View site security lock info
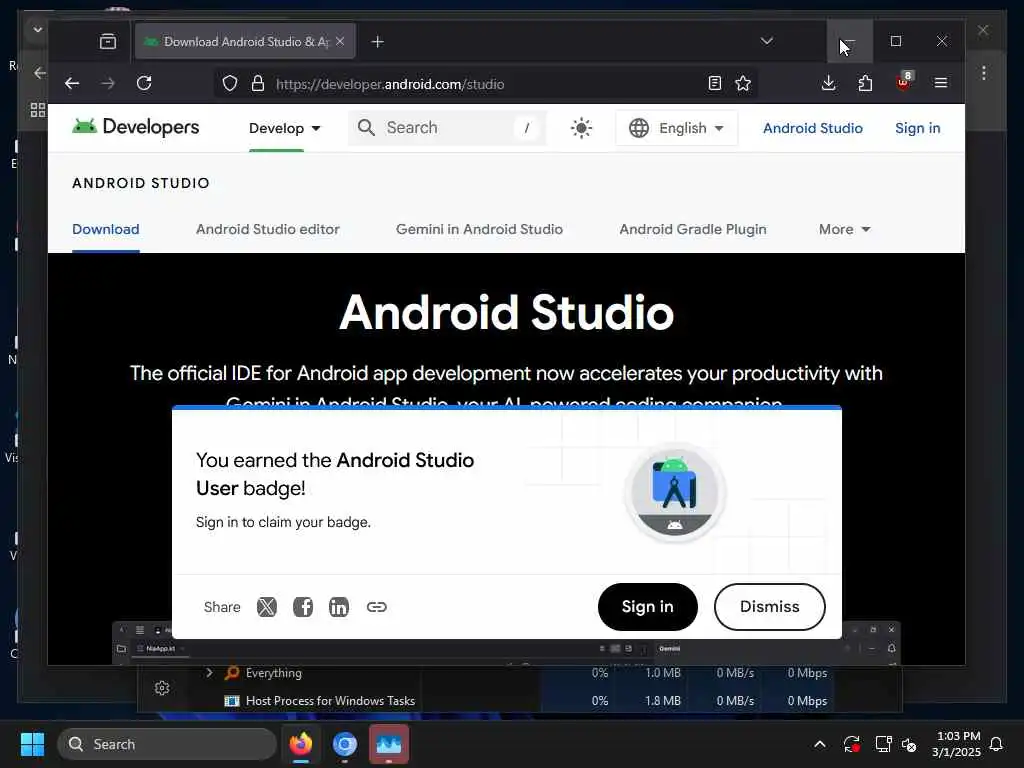The height and width of the screenshot is (768, 1024). tap(258, 84)
